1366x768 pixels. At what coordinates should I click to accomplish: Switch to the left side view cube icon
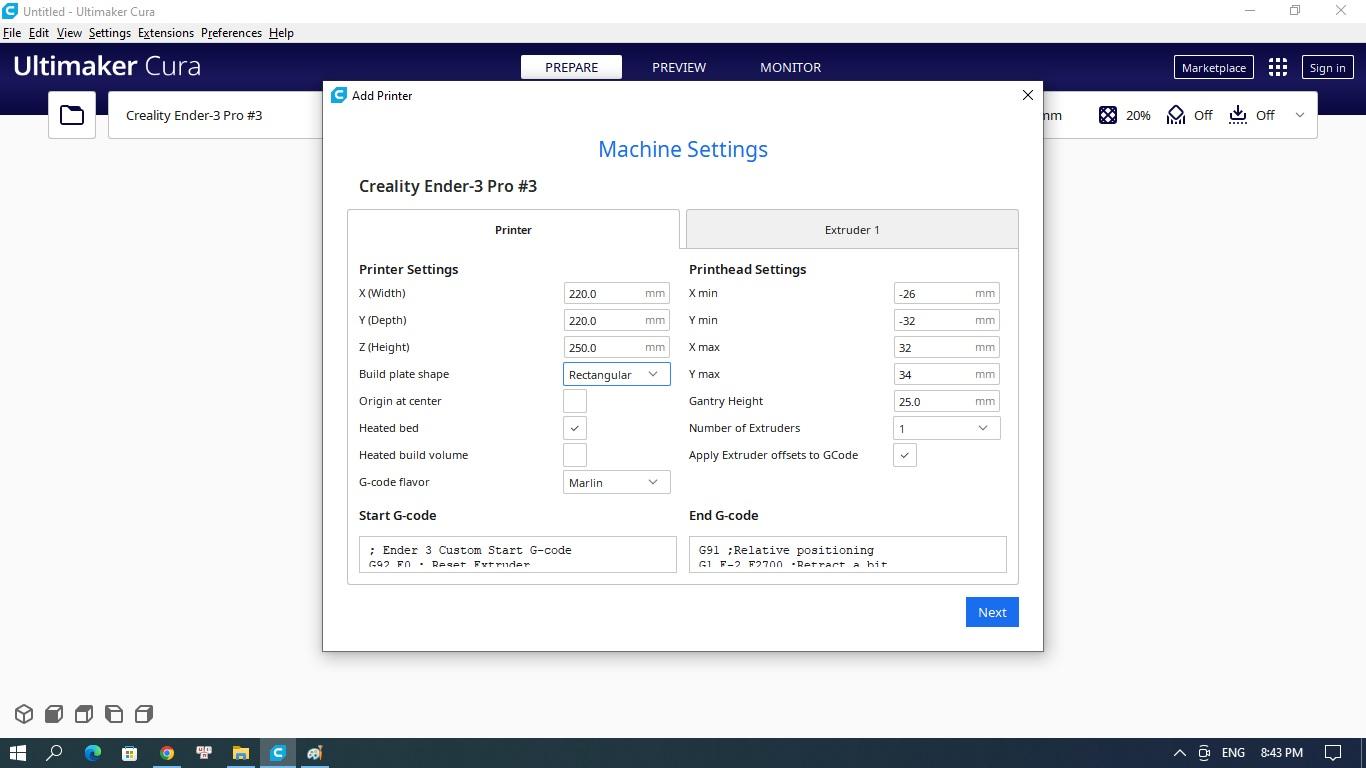(x=114, y=714)
